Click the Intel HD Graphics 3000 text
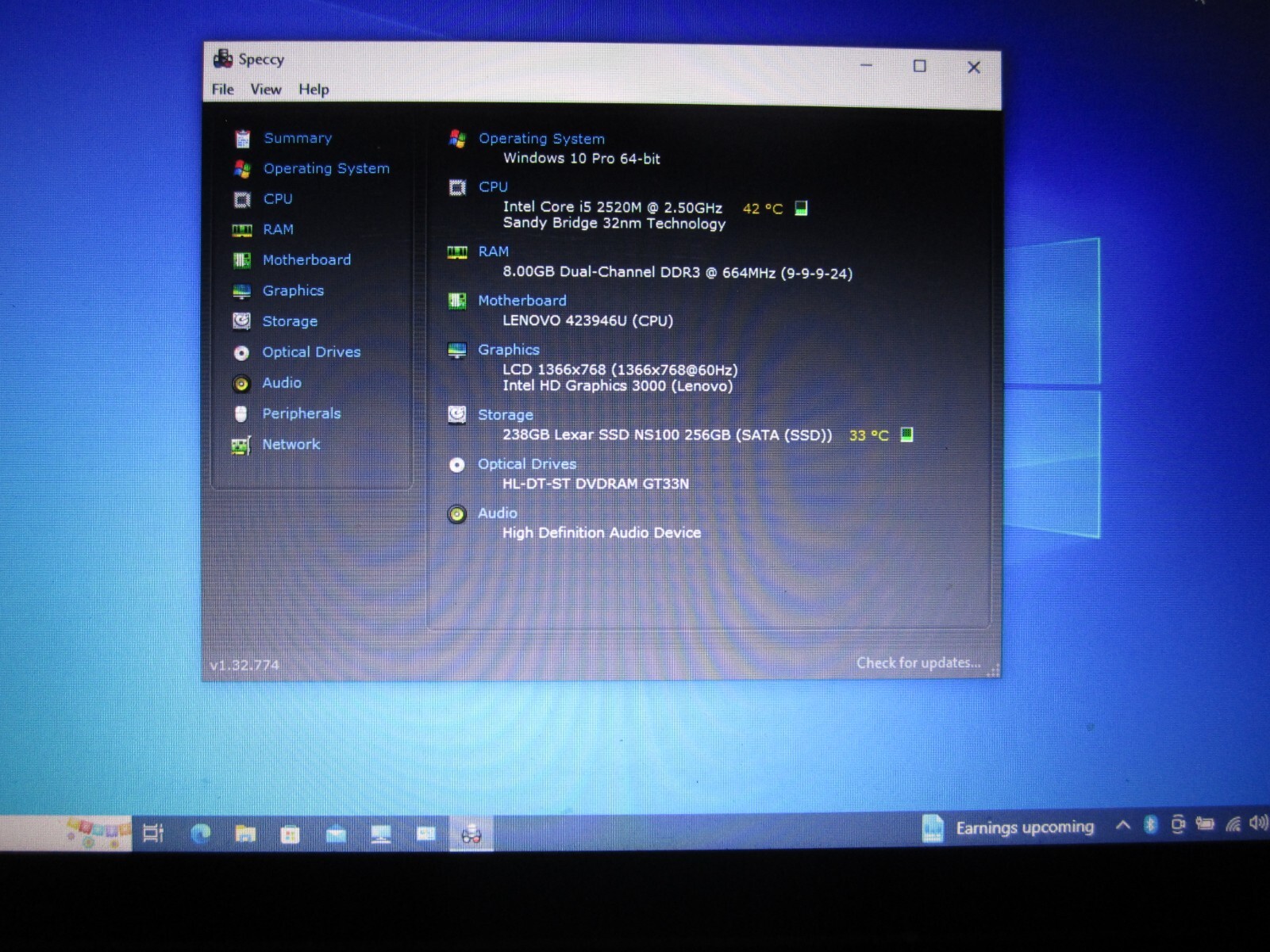This screenshot has height=952, width=1270. tap(618, 386)
